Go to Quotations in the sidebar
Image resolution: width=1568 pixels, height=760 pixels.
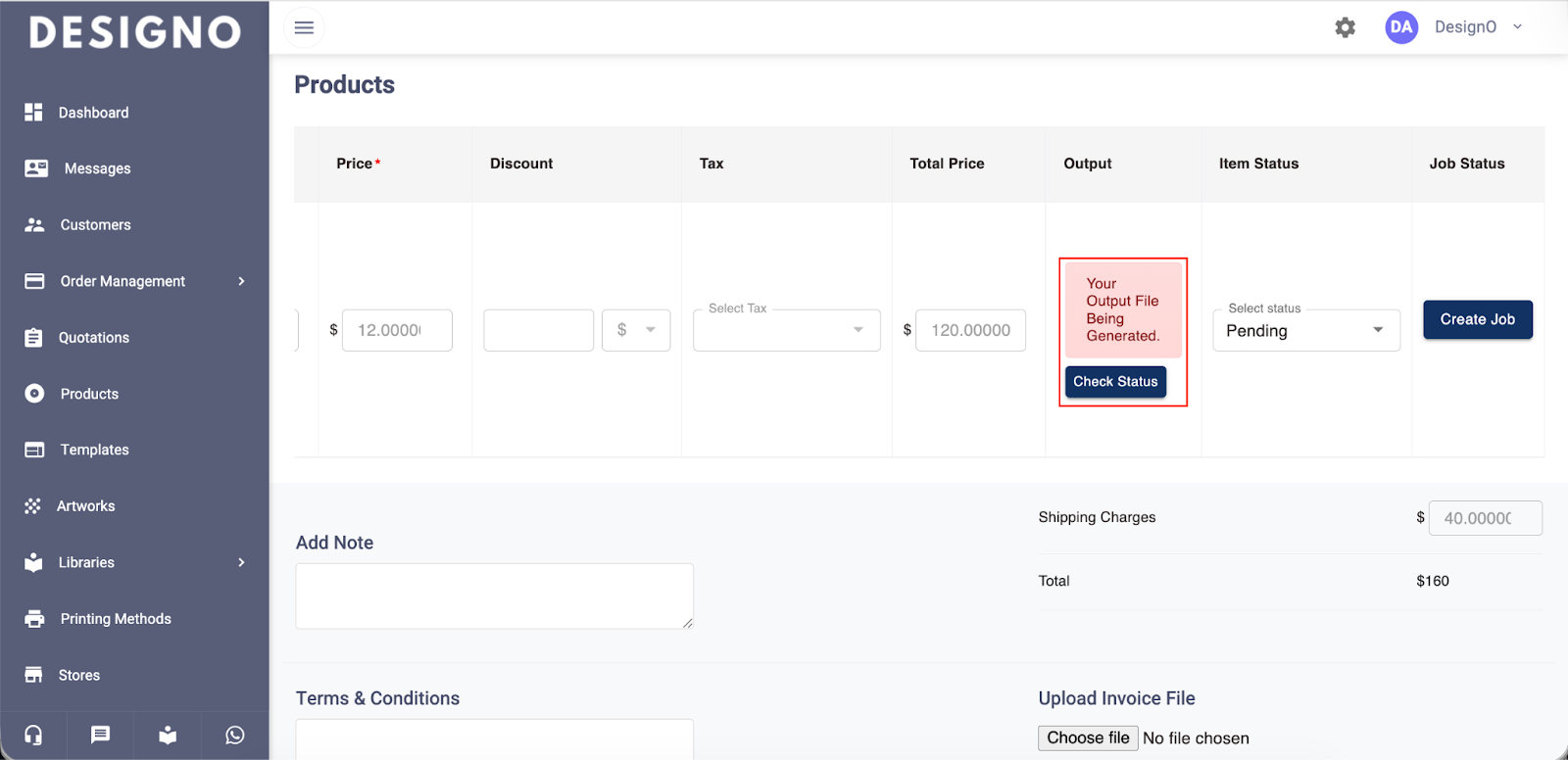point(94,338)
